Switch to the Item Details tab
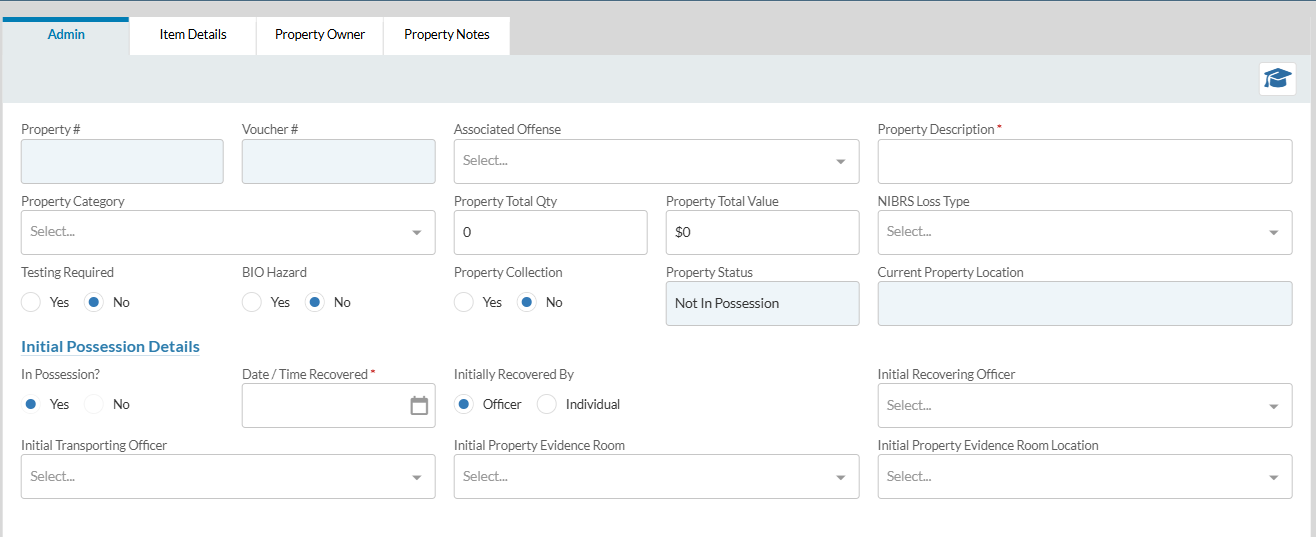Viewport: 1316px width, 537px height. coord(193,35)
